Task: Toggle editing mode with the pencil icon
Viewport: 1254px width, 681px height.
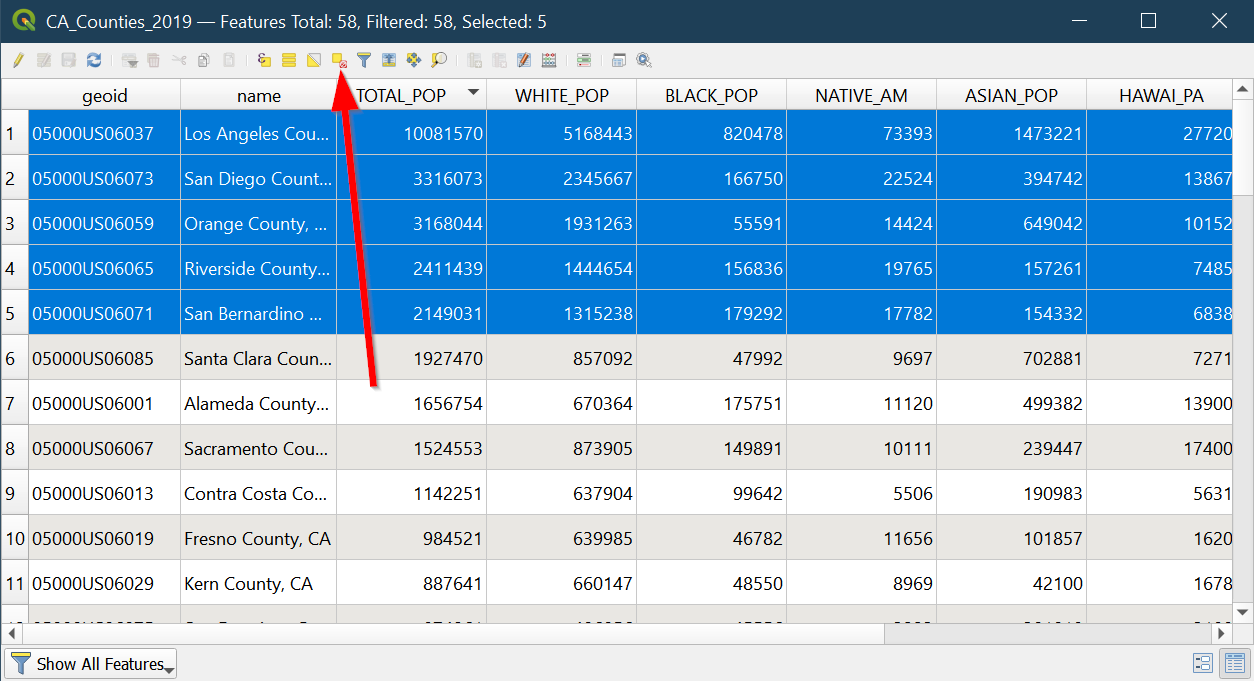Action: pyautogui.click(x=18, y=60)
